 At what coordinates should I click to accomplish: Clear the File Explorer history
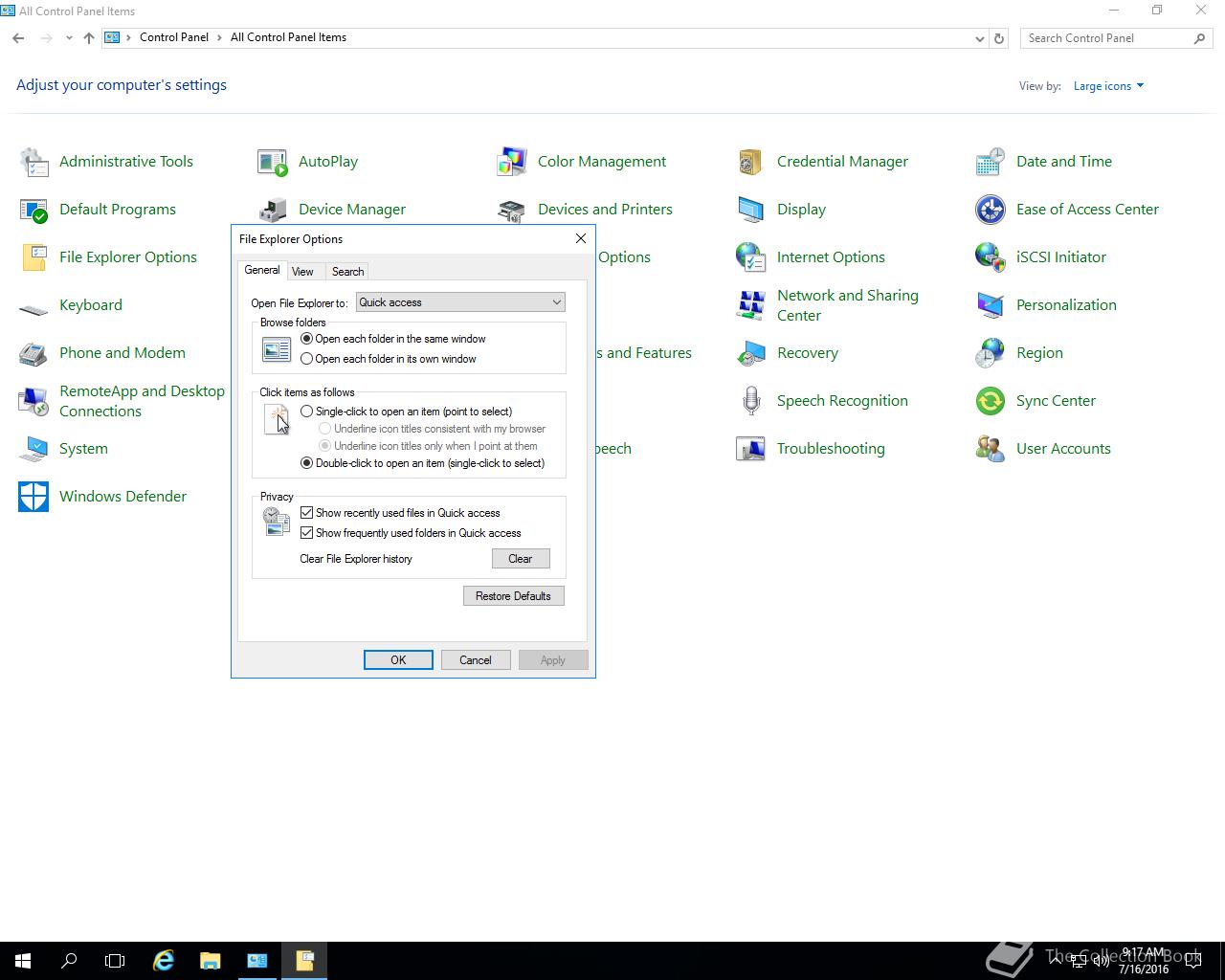(x=521, y=559)
